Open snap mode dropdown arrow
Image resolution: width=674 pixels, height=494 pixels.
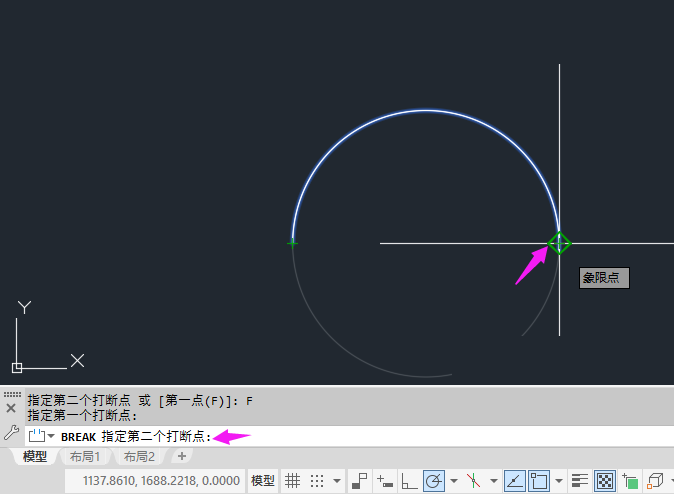[336, 481]
